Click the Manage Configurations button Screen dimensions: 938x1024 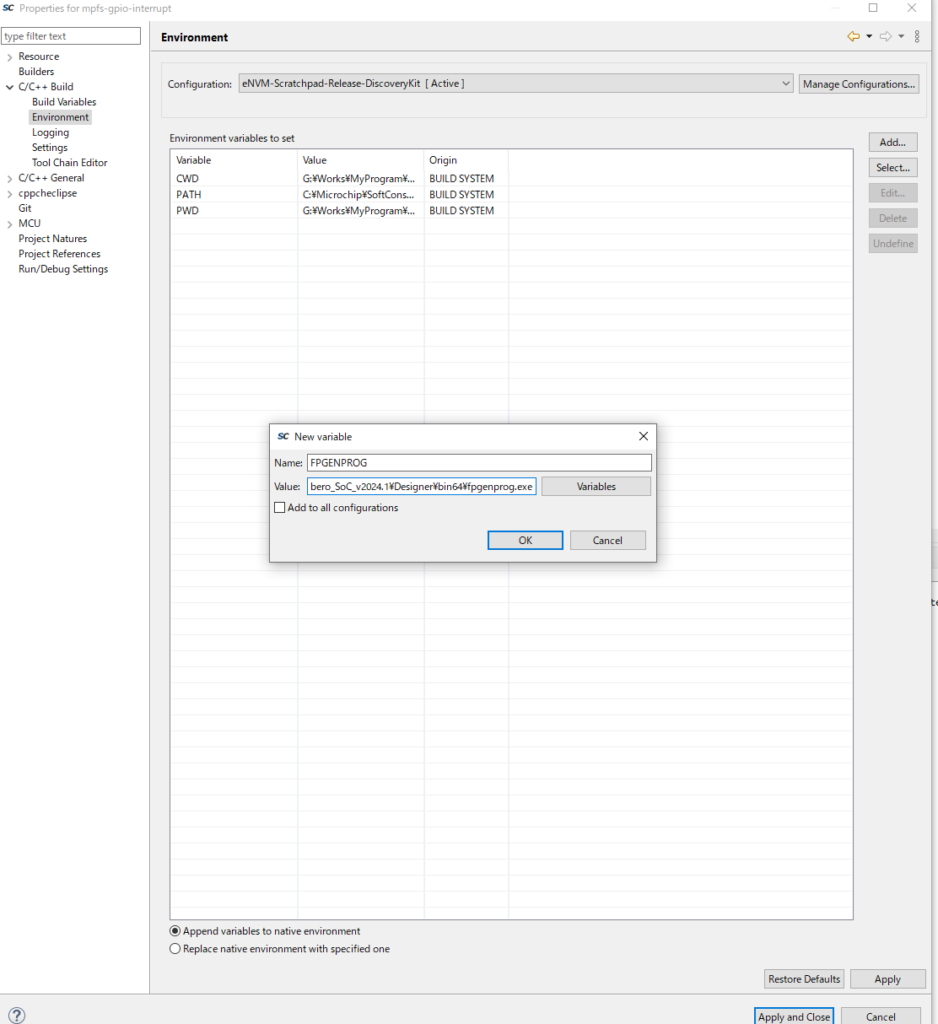pyautogui.click(x=858, y=84)
